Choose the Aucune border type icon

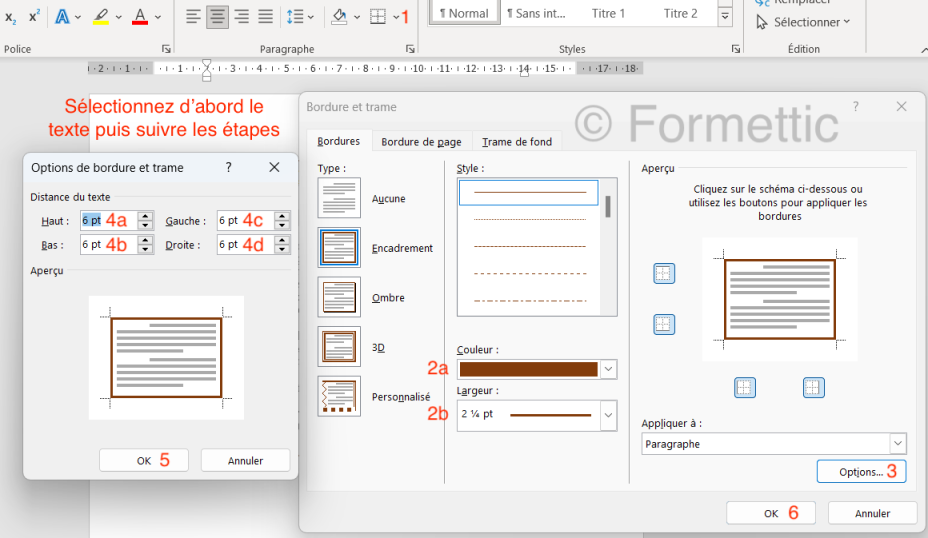pos(339,198)
